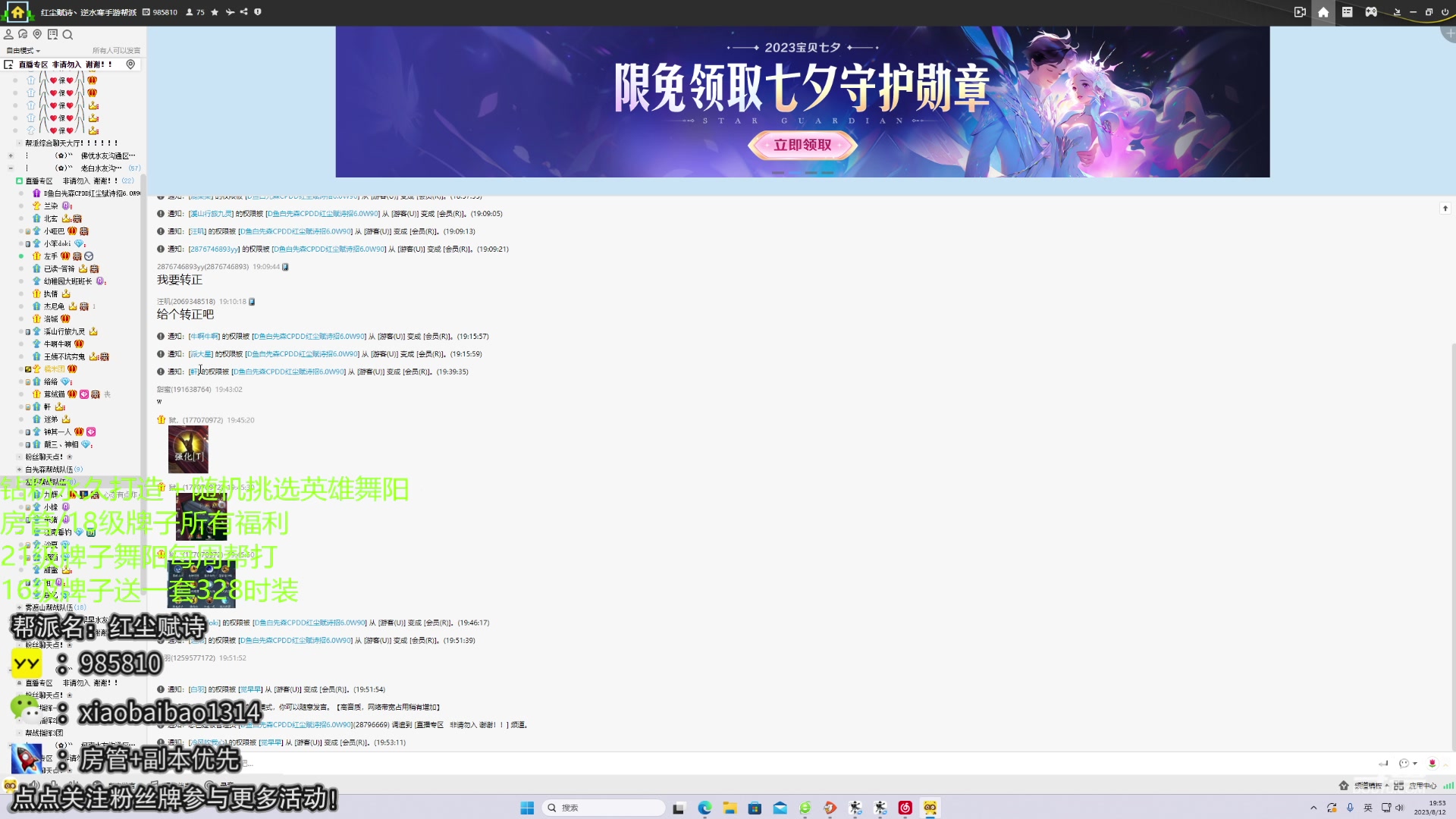Screen dimensions: 1456x819
Task: Open the 频道模板 dropdown at bottom right
Action: pos(1366,786)
